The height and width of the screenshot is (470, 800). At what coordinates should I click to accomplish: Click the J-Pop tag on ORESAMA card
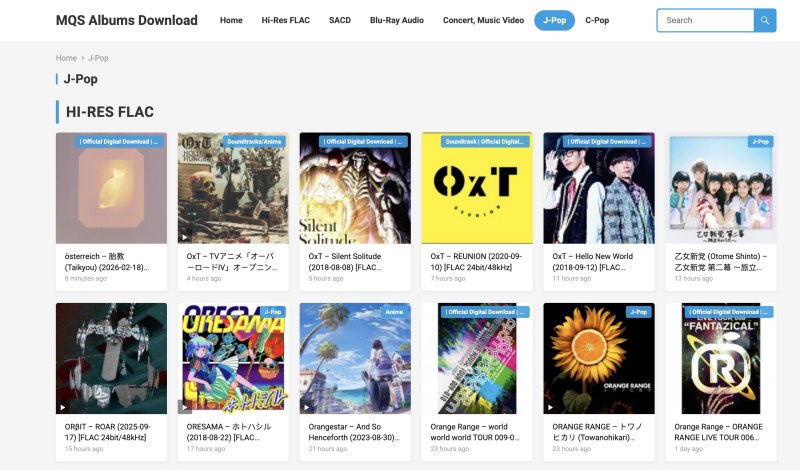click(272, 312)
